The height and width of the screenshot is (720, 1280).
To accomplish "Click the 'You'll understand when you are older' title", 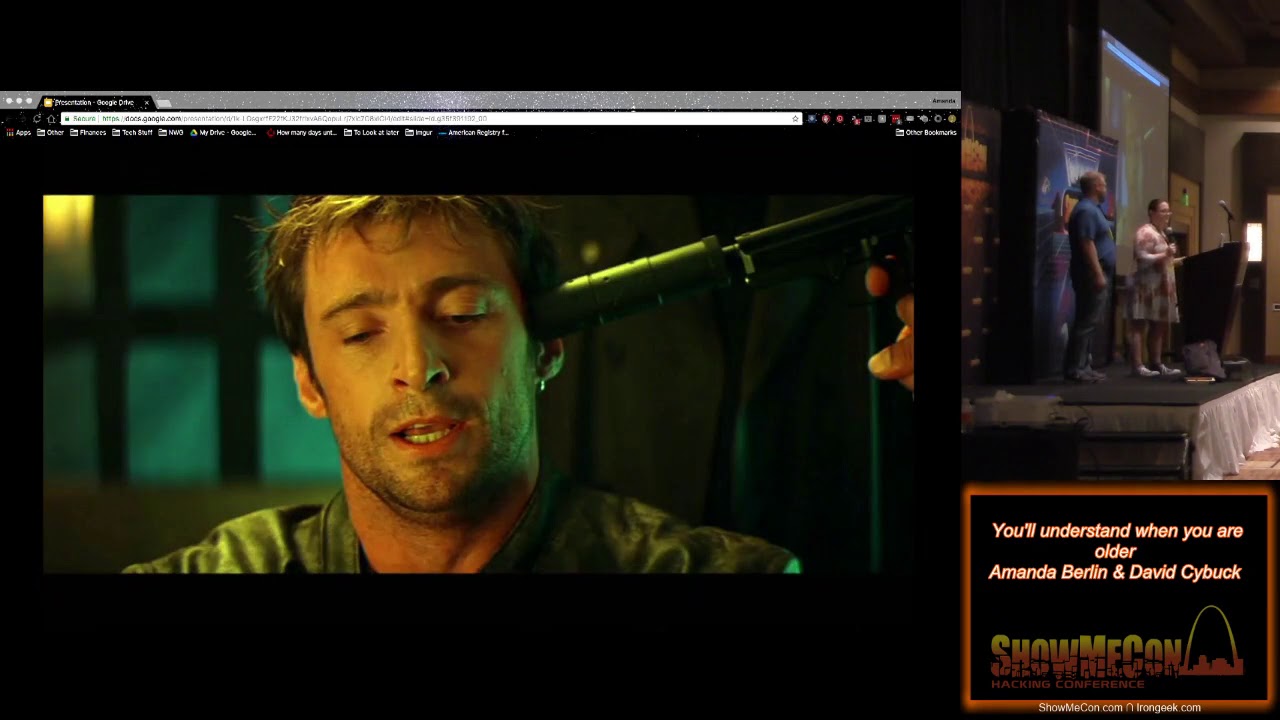I will click(1116, 541).
